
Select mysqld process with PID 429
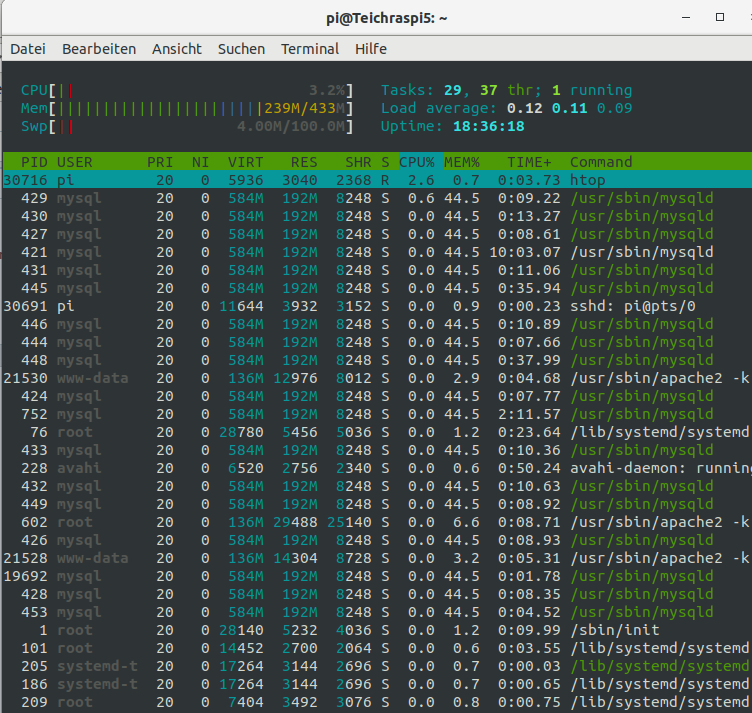pos(377,198)
